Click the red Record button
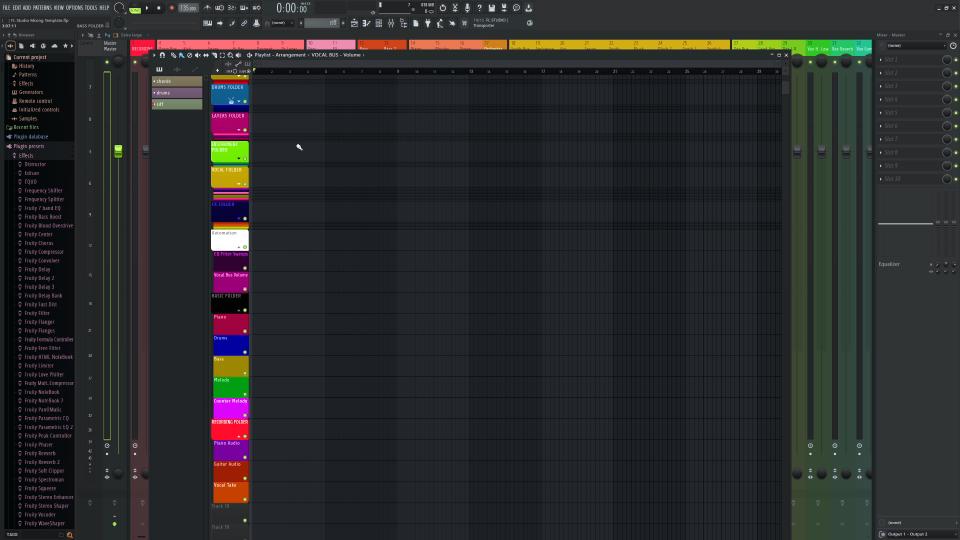The height and width of the screenshot is (540, 960). tap(171, 8)
